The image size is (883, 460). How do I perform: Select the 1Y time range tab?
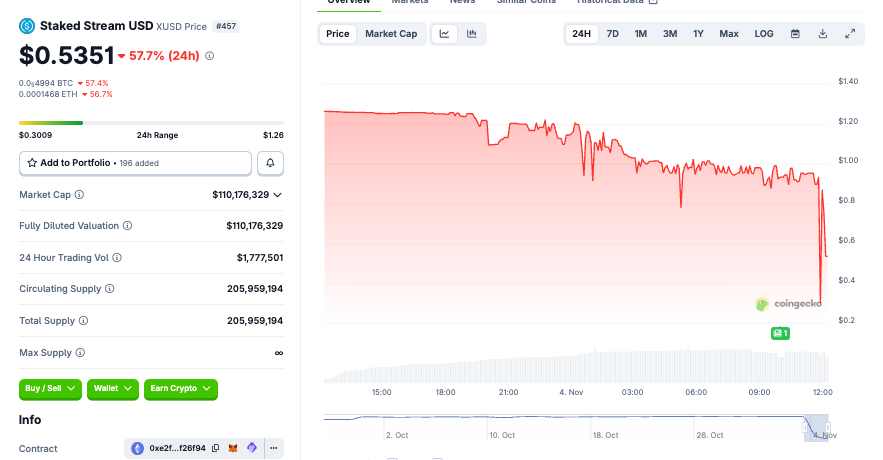pos(698,34)
